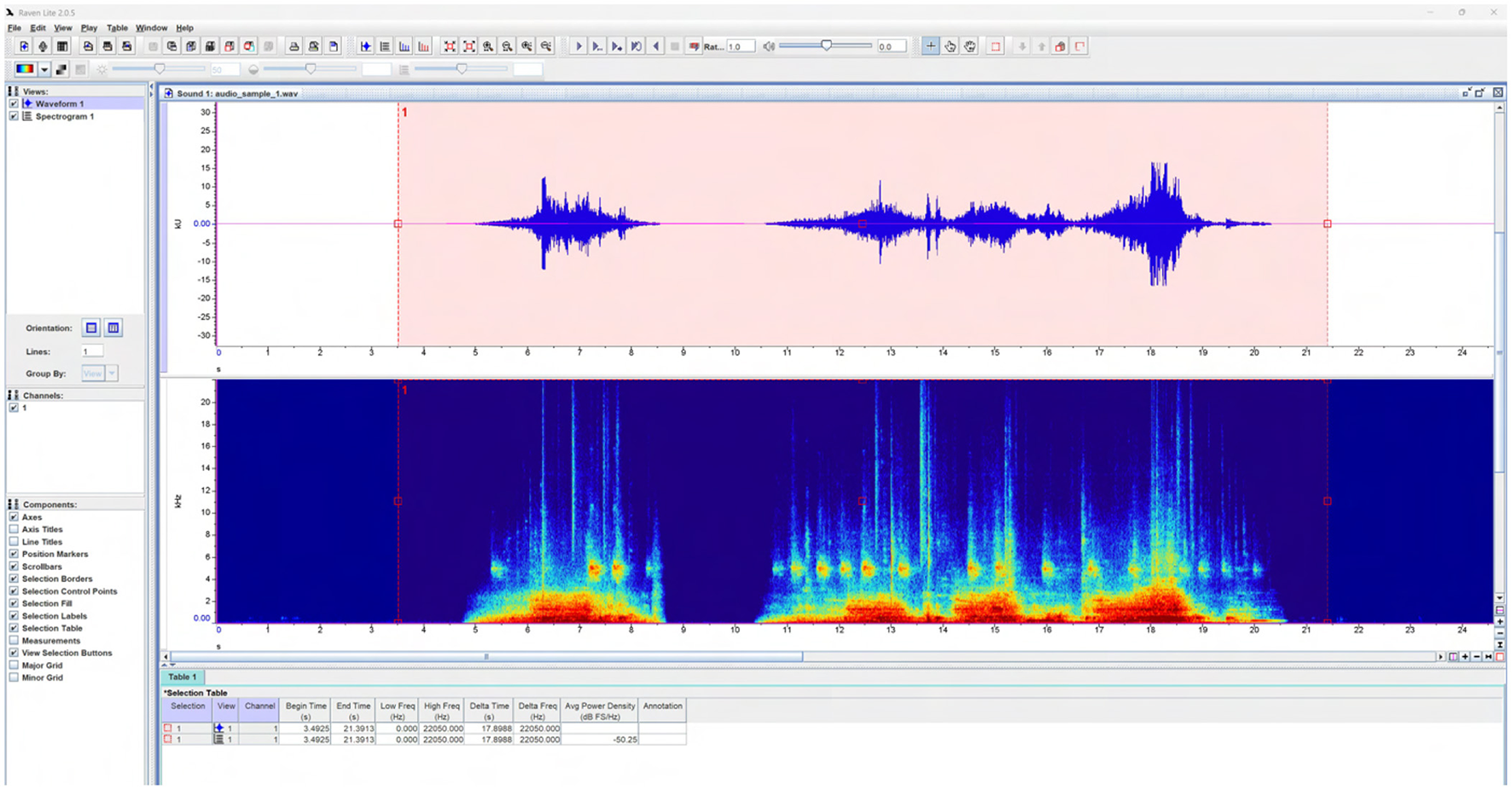Turn on the Major Grid checkbox
The image size is (1512, 790).
click(14, 665)
